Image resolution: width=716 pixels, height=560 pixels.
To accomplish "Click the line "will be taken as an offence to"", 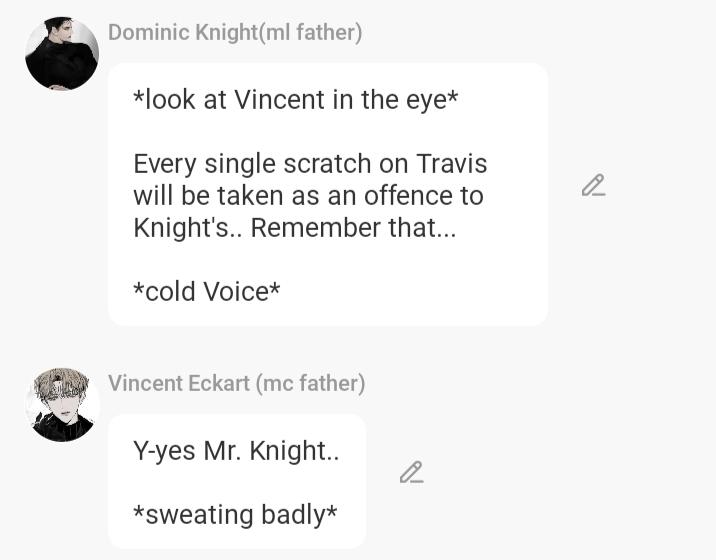I will pyautogui.click(x=308, y=195).
